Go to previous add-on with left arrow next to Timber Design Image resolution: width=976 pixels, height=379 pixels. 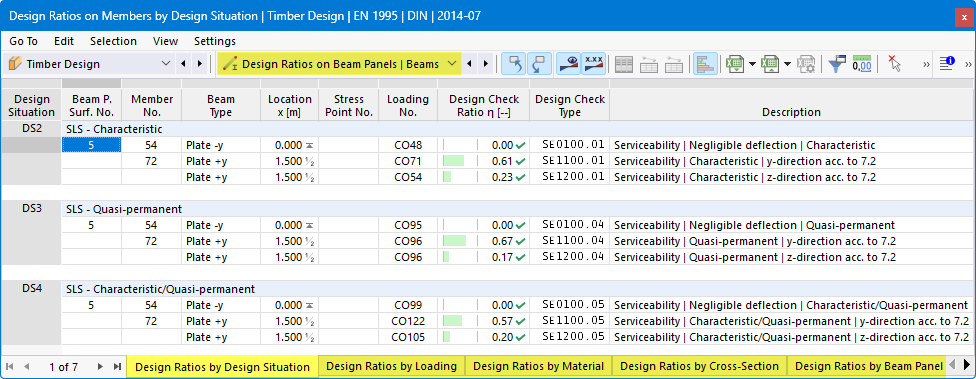tap(183, 63)
